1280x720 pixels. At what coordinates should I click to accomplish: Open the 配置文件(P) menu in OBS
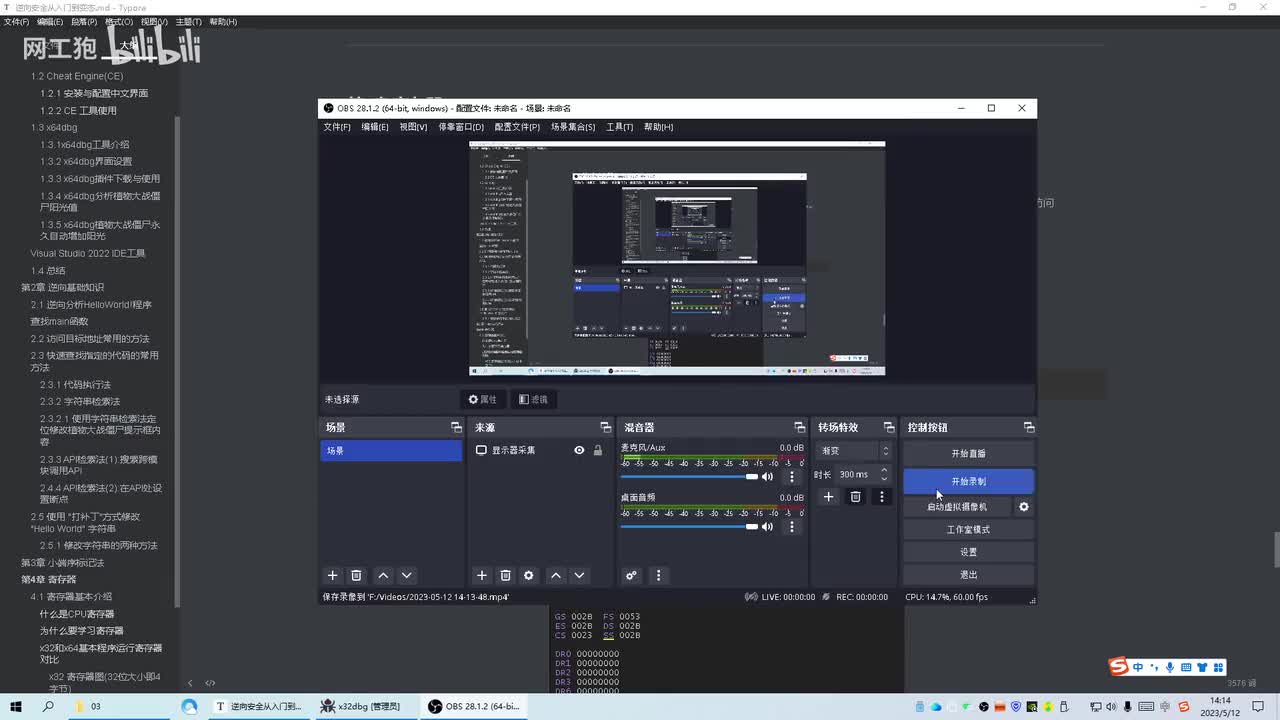coord(517,127)
